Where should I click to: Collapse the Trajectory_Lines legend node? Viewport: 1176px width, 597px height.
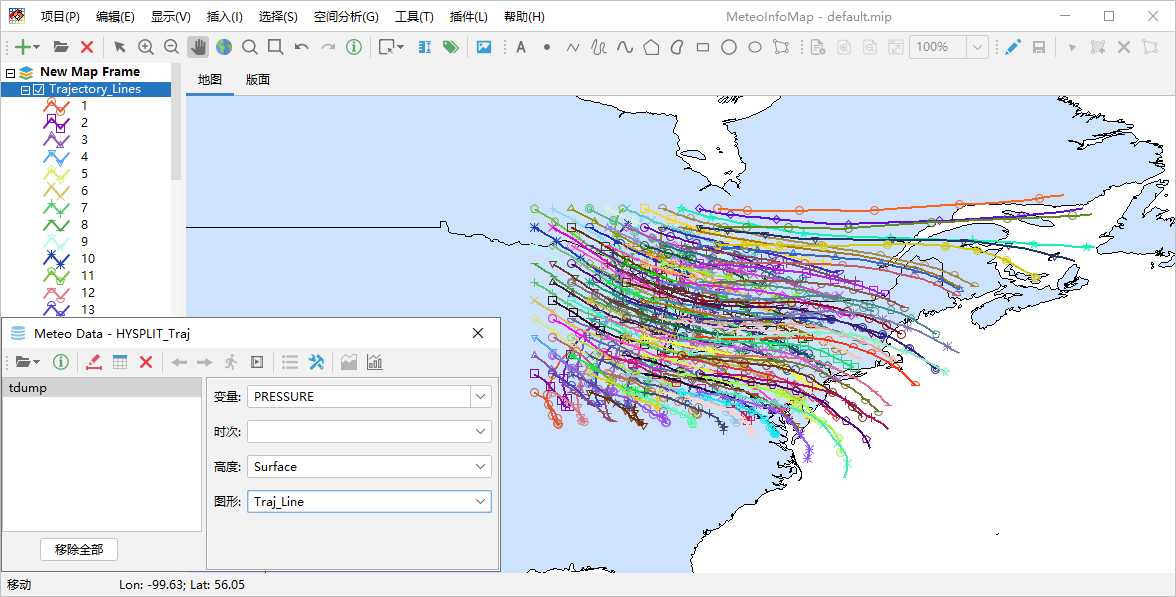click(26, 89)
